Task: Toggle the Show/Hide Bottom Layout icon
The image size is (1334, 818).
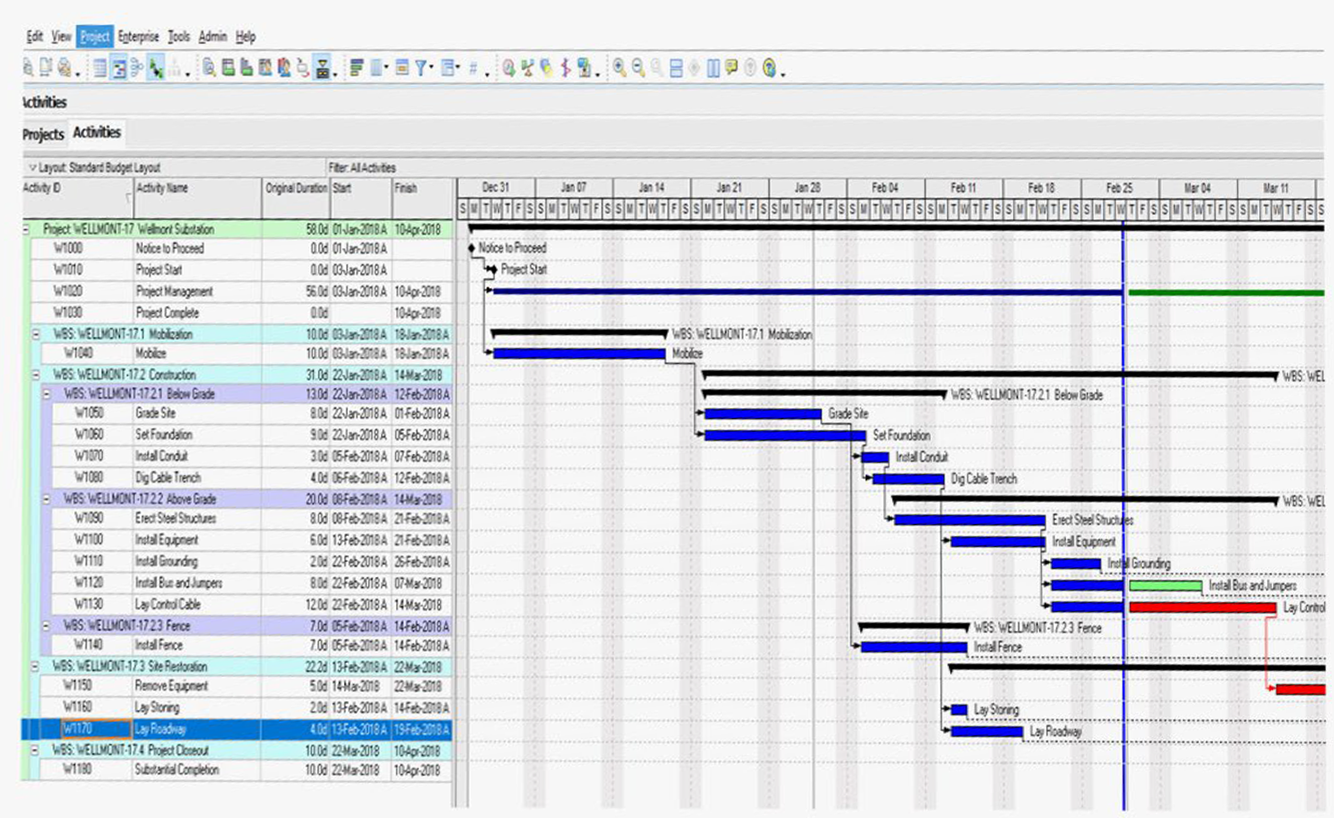Action: click(x=321, y=69)
